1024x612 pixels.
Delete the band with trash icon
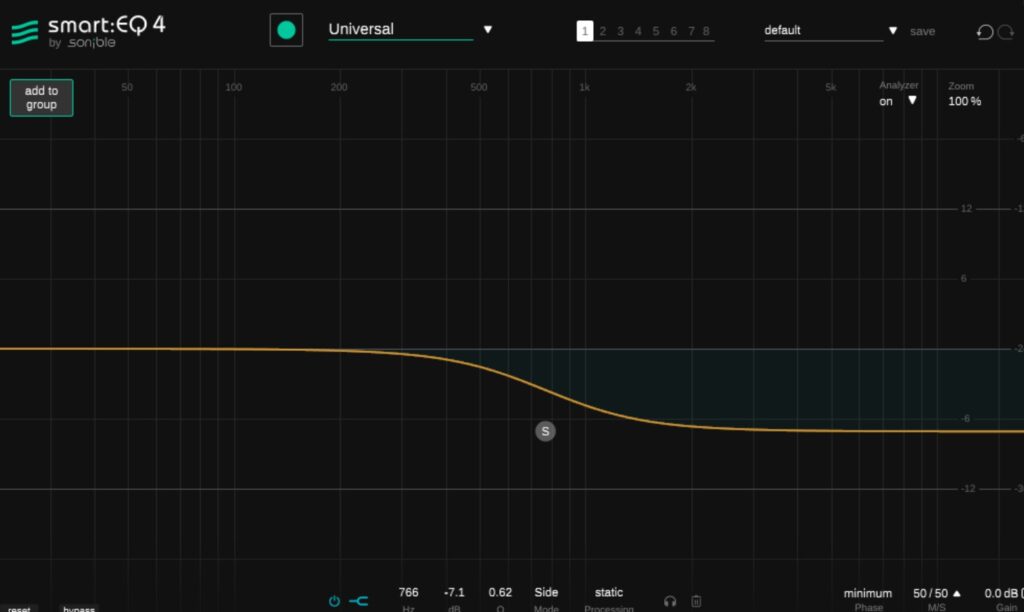696,601
